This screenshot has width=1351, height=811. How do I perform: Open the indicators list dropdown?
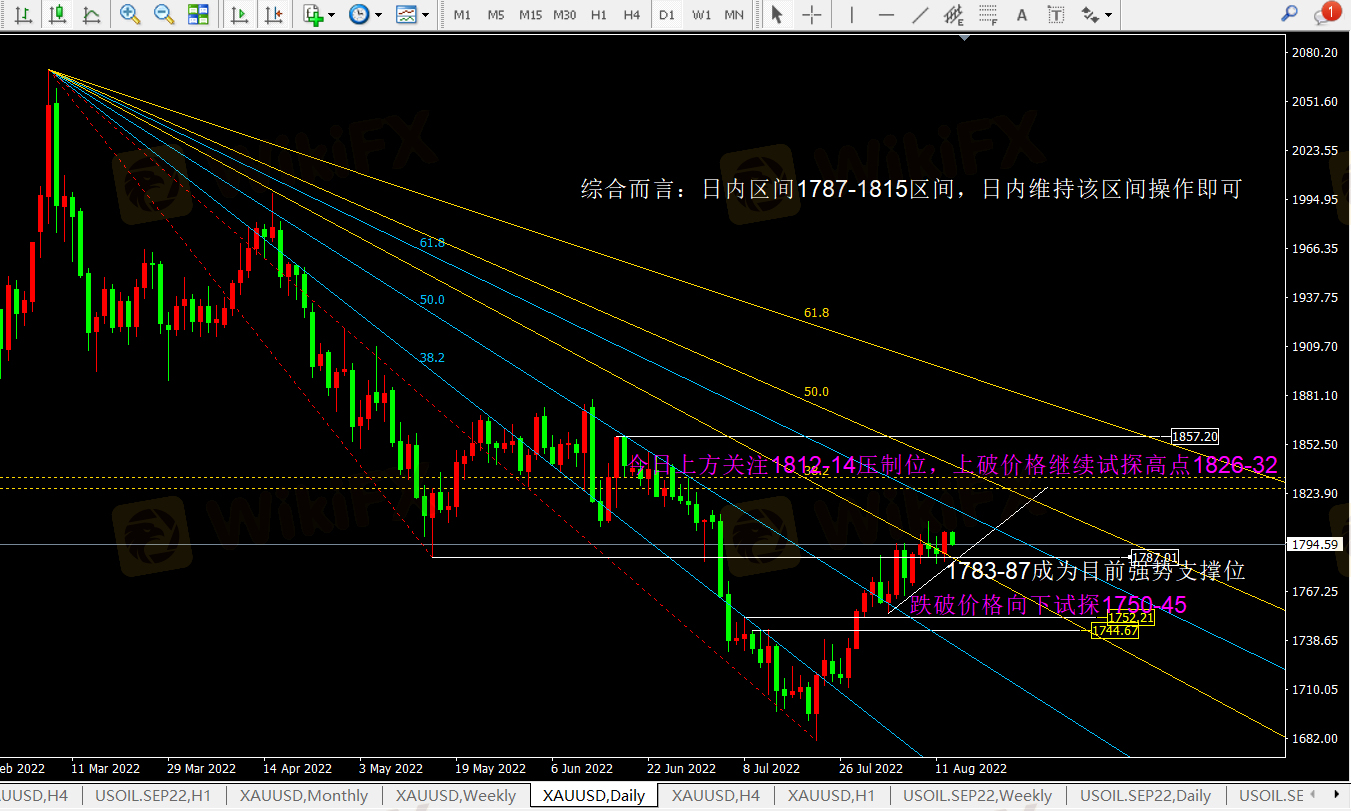click(x=320, y=15)
